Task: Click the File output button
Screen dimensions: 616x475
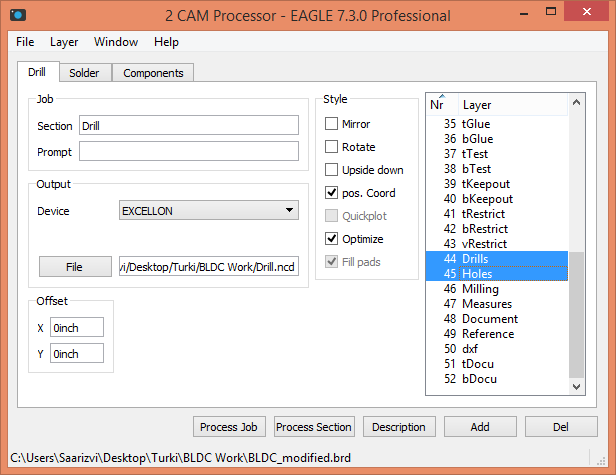Action: [75, 267]
